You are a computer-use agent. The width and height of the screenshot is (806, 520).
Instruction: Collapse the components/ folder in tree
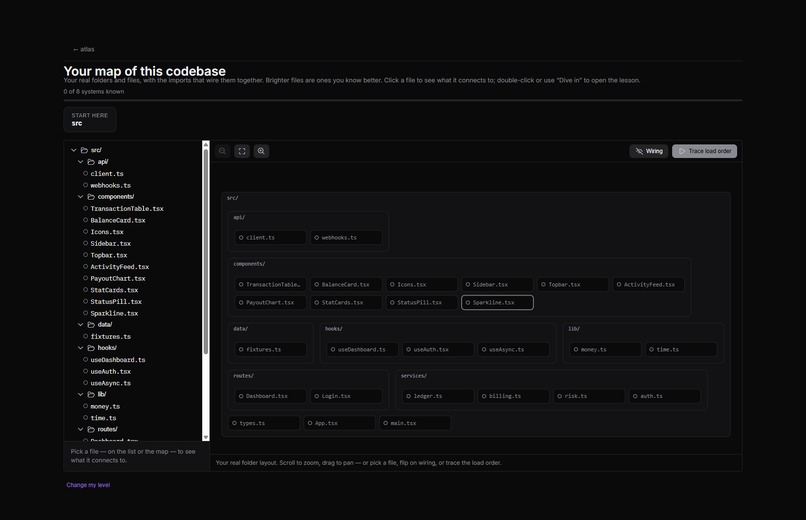click(81, 197)
